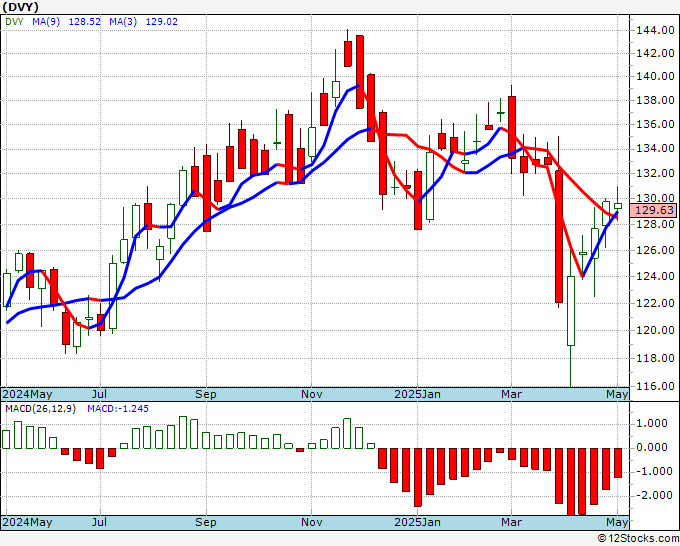The height and width of the screenshot is (546, 680).
Task: Click the DVY legend label
Action: (14, 22)
